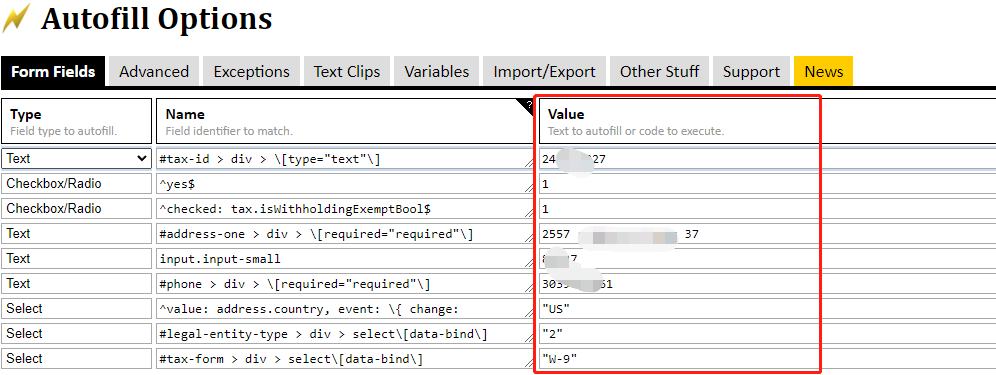Open Type selector for #phone row
Viewport: 996px width, 375px height.
[76, 283]
